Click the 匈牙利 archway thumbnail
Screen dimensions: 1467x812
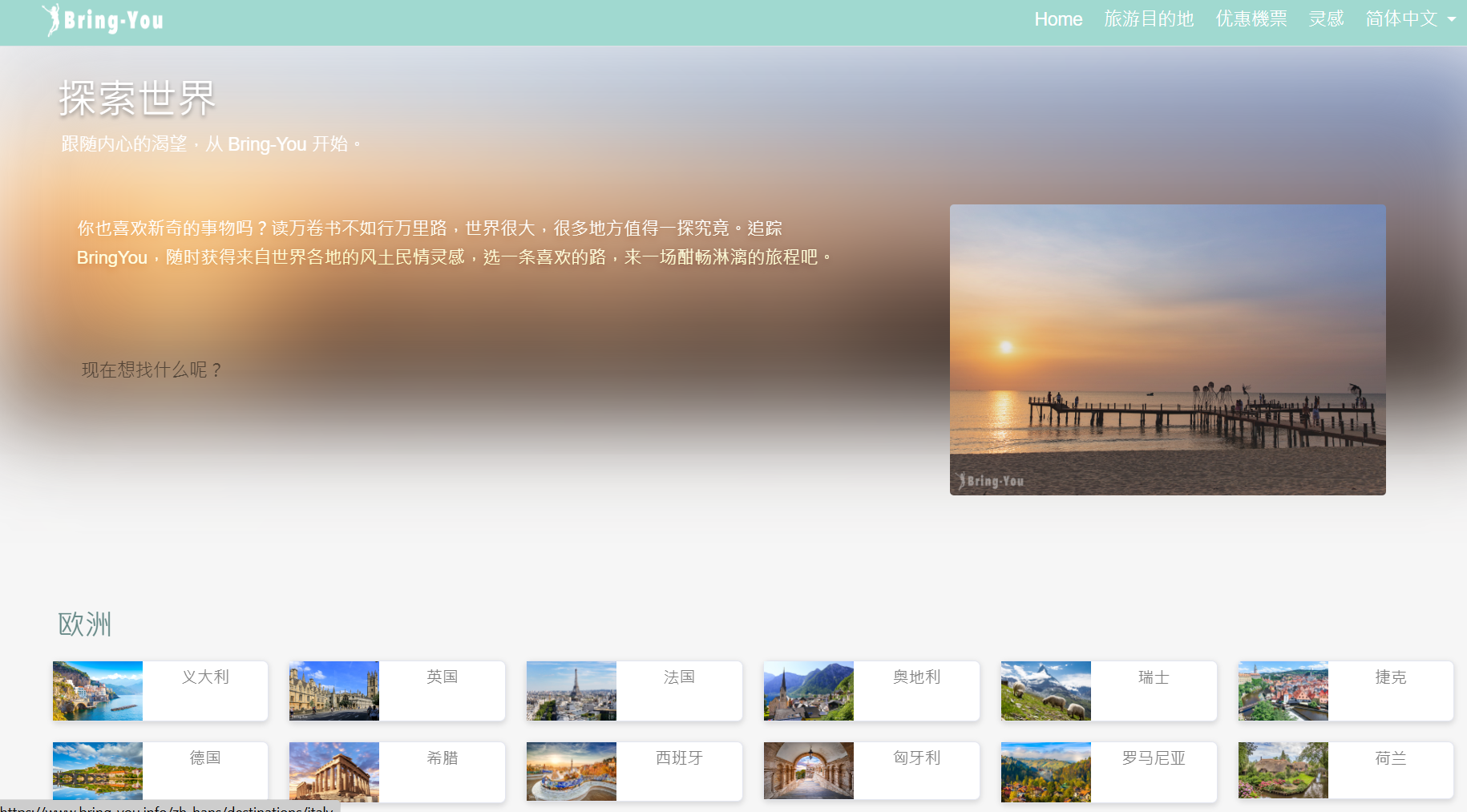808,770
